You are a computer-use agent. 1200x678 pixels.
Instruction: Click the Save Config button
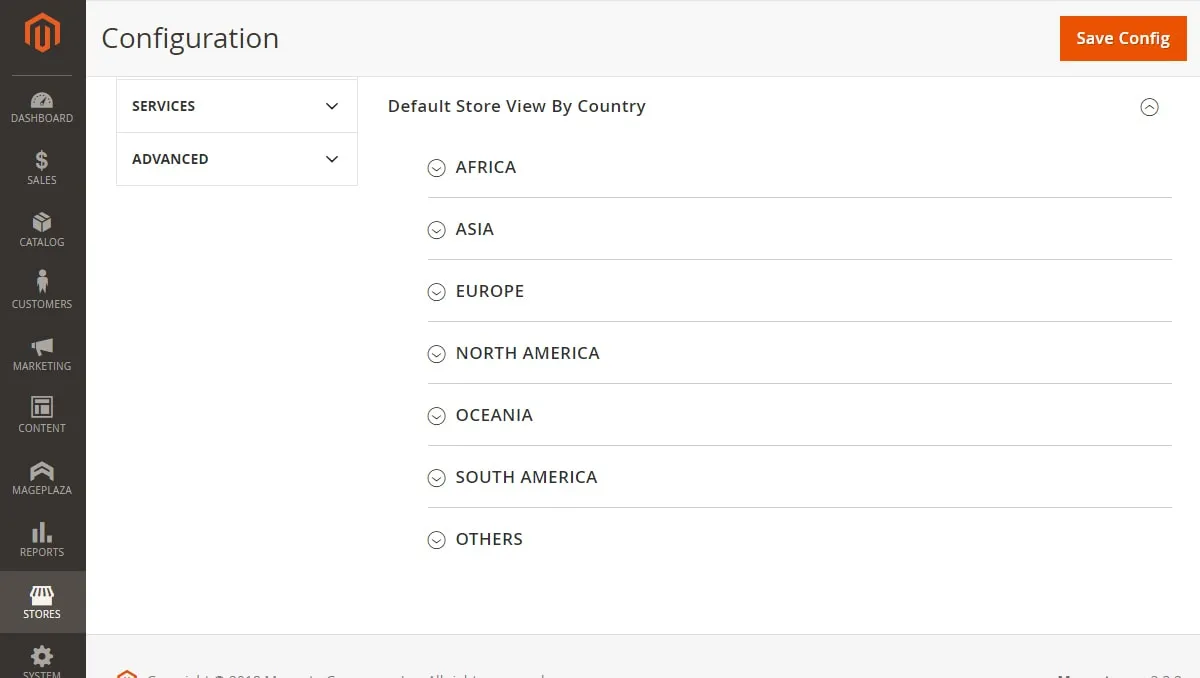pos(1122,38)
